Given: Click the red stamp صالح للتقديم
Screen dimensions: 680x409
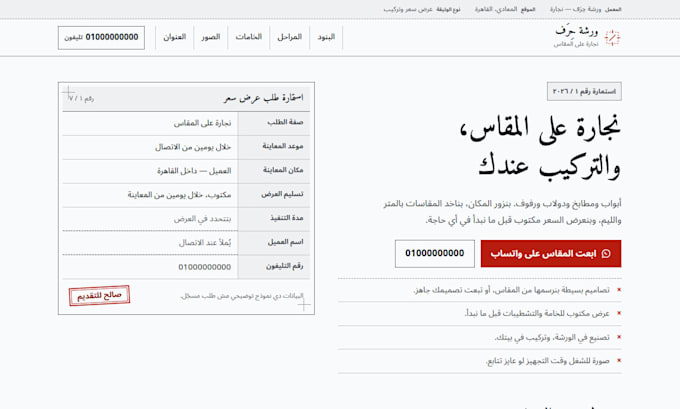Looking at the screenshot, I should click(99, 295).
